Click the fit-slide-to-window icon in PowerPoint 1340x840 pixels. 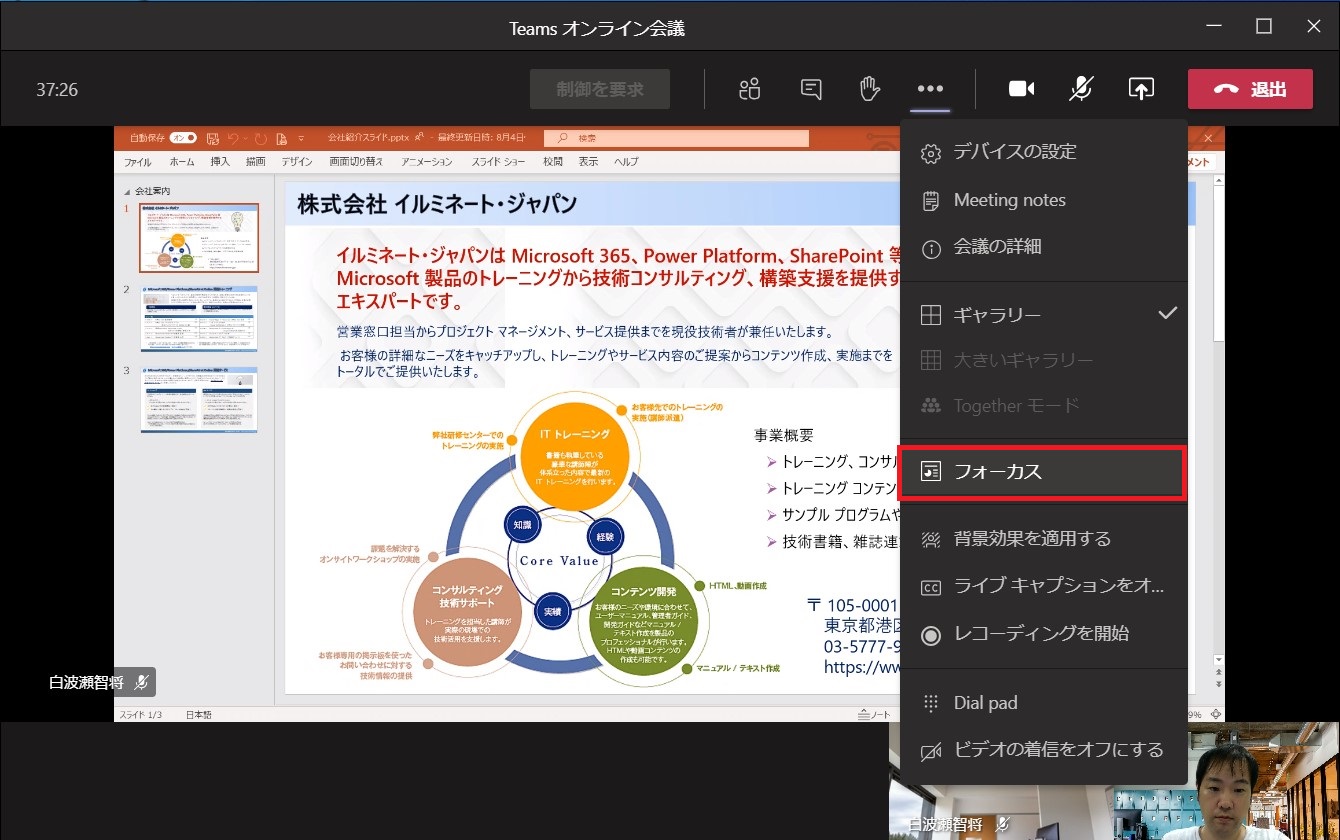pos(1215,714)
